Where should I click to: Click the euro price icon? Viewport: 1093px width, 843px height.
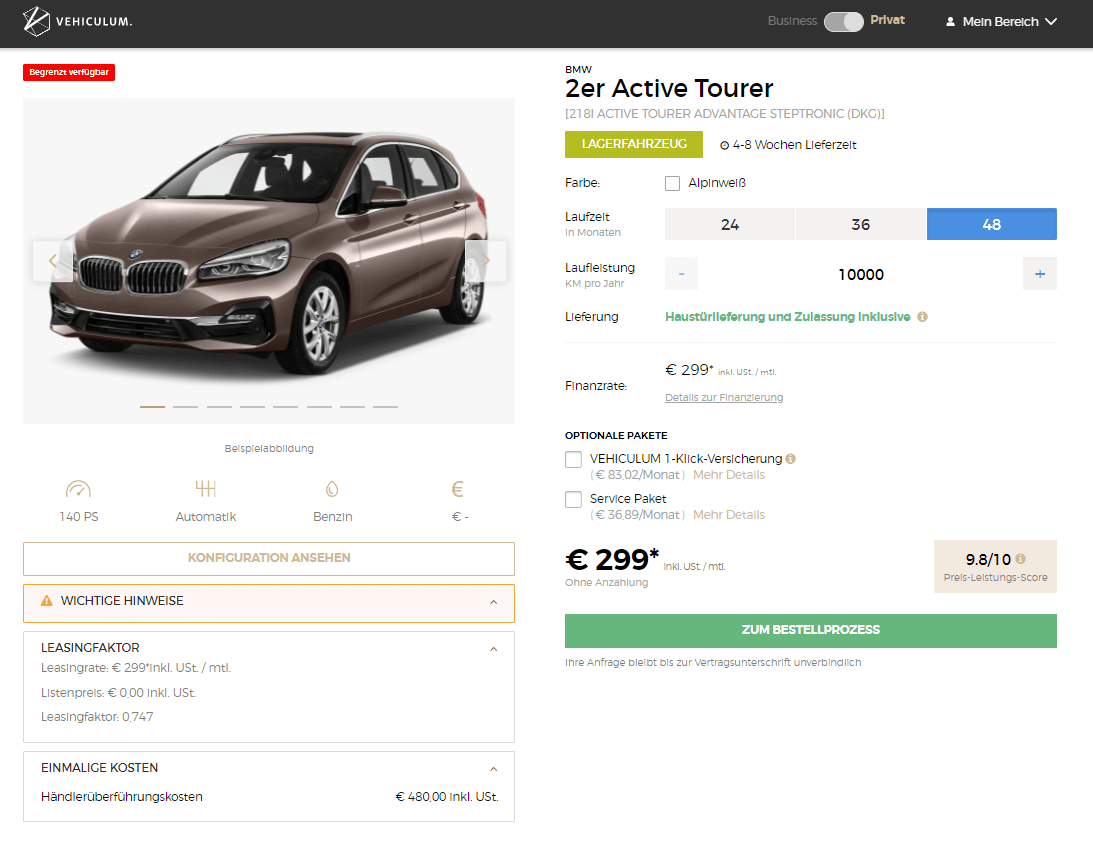(x=457, y=489)
